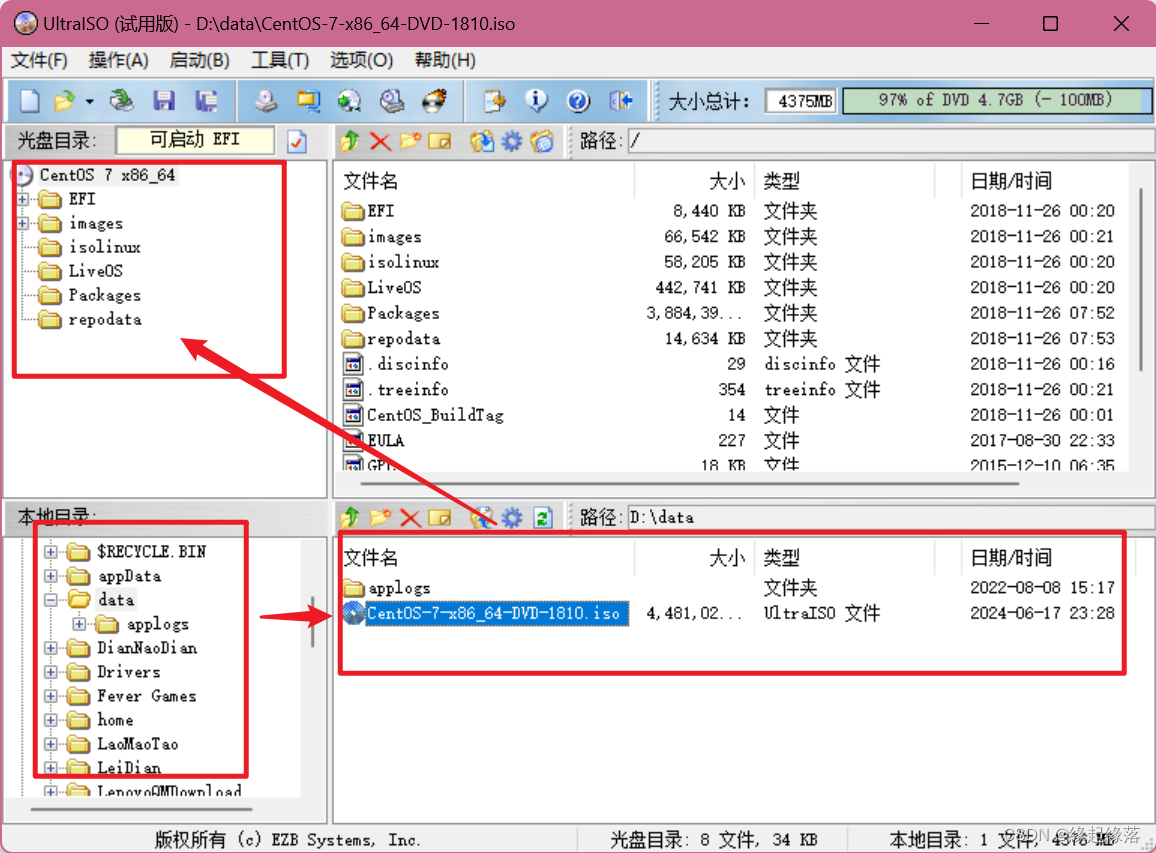Screen dimensions: 1156x853
Task: Sort disc list by 日期/时间 column header
Action: 1045,181
